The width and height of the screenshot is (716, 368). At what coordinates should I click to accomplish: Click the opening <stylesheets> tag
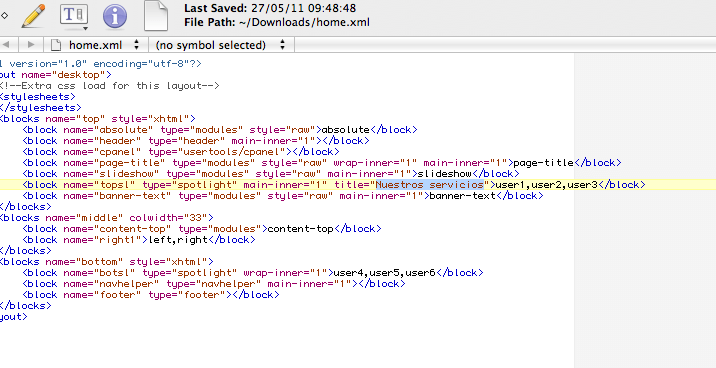pos(37,96)
